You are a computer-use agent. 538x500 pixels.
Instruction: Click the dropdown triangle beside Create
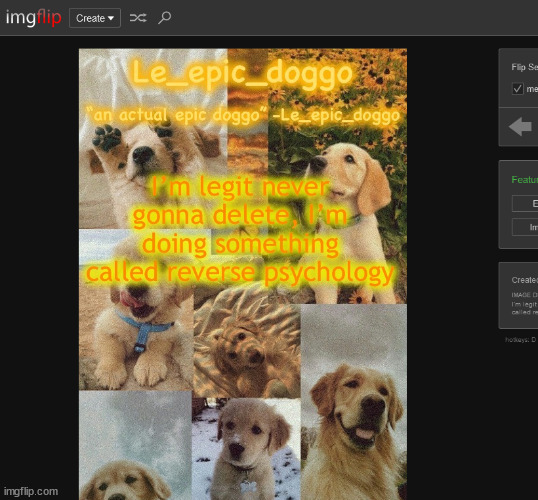(111, 18)
